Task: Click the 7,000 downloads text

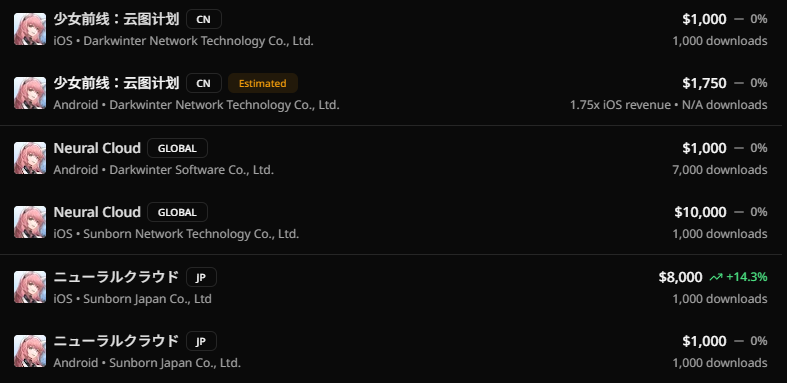Action: (720, 170)
